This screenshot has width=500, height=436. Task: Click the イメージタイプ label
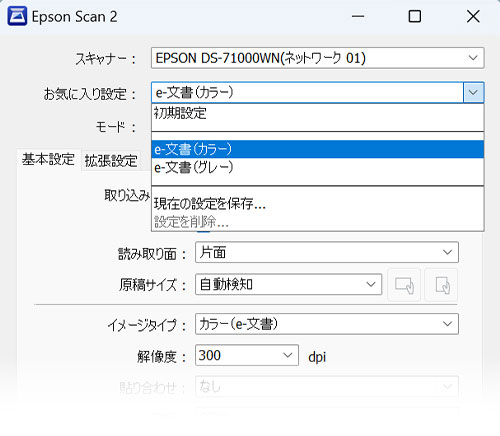(147, 325)
